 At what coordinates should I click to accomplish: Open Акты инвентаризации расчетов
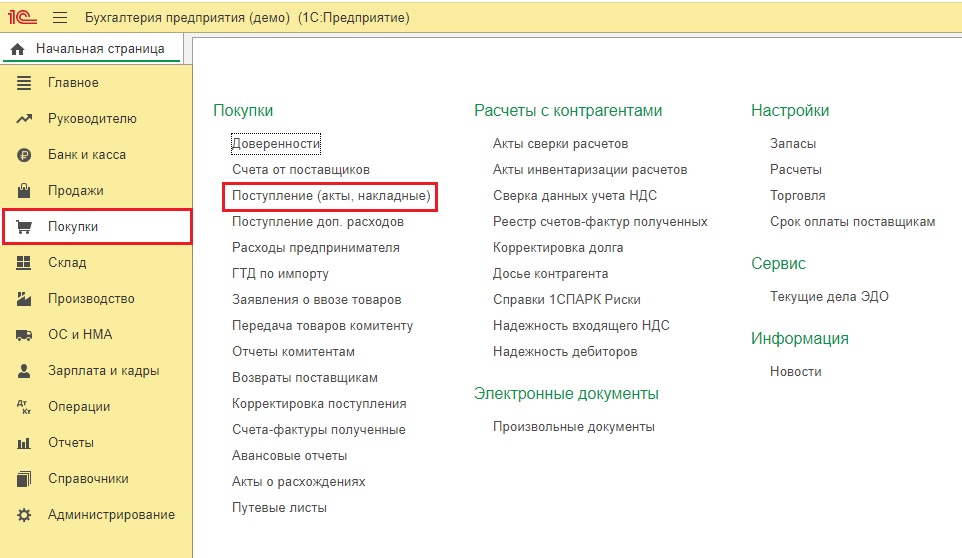(590, 170)
